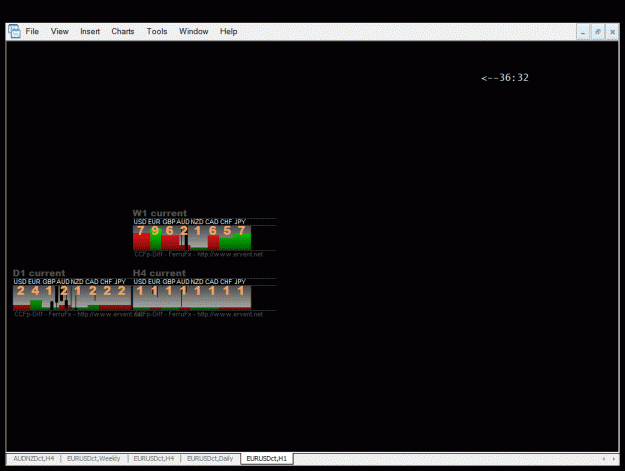Close the chart window
Image resolution: width=625 pixels, height=471 pixels.
[x=612, y=32]
